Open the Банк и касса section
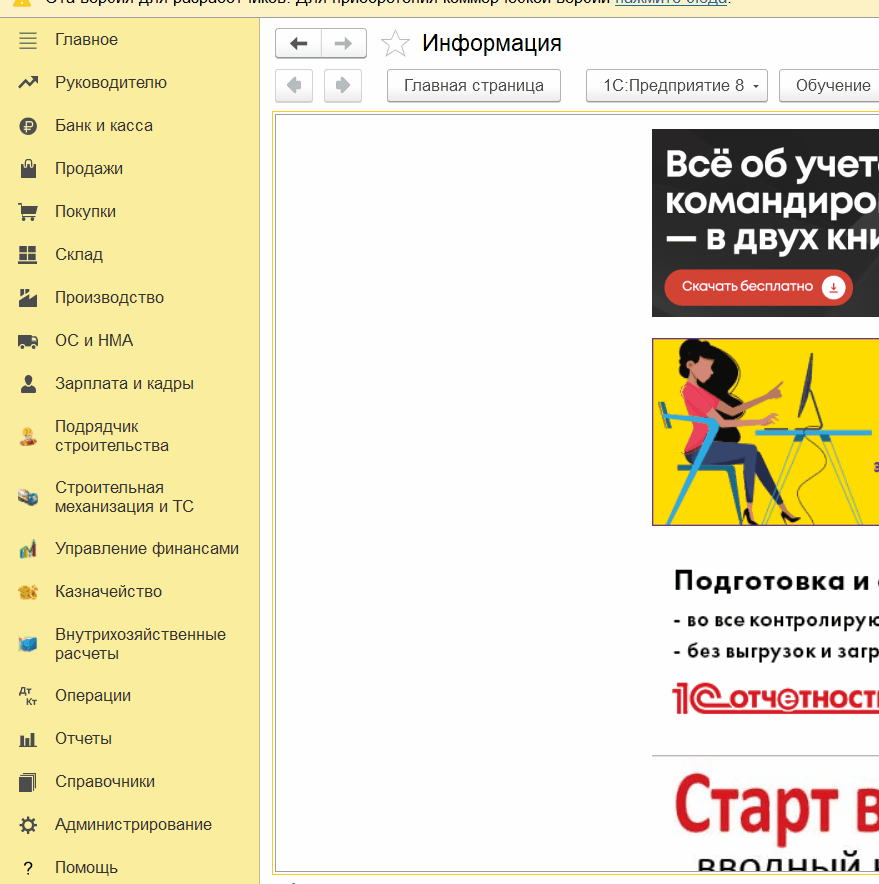879x884 pixels. (104, 126)
